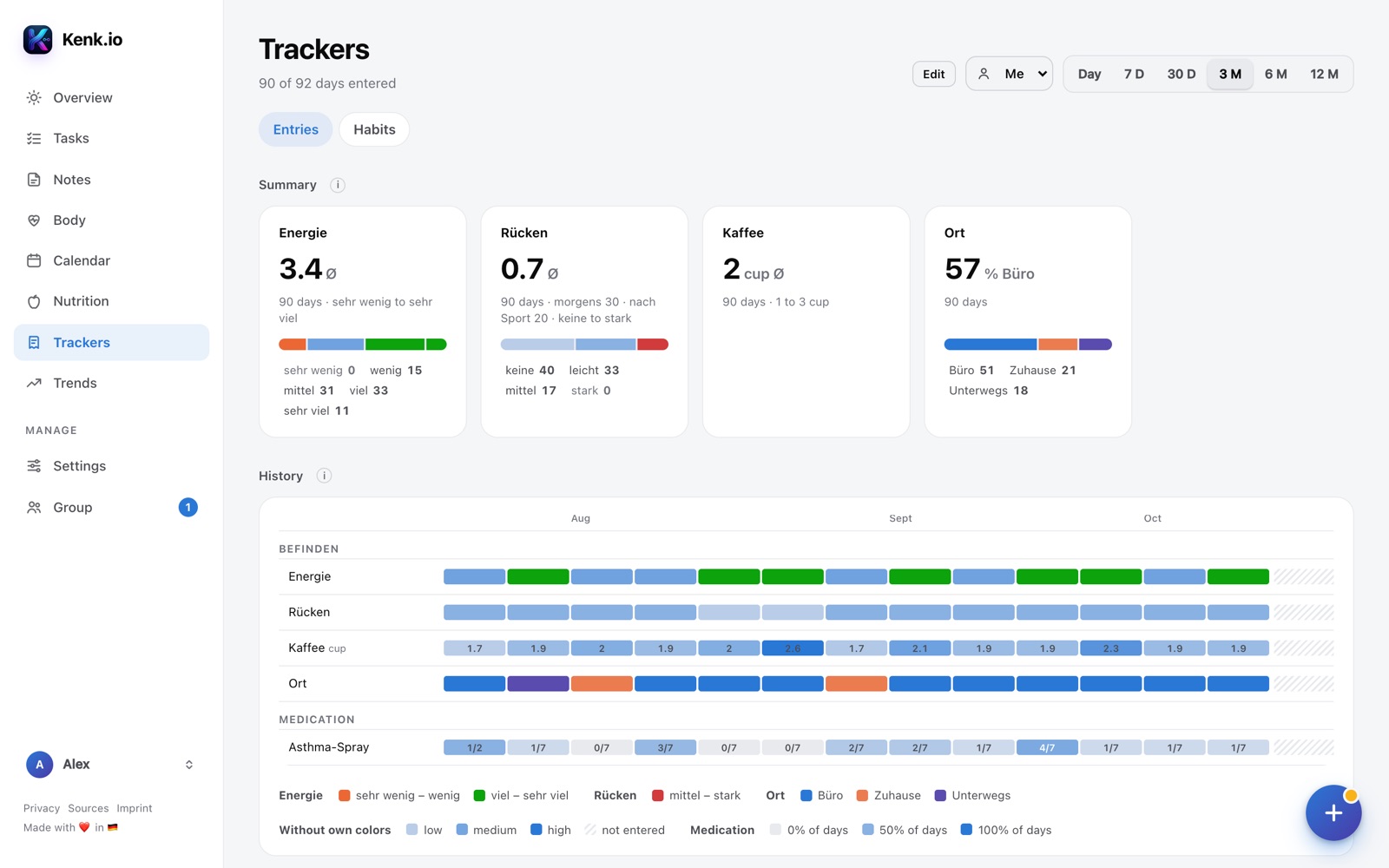Click the Asthma-Spray 4/7 history cell
Screen dimensions: 1389x868
pos(1047,747)
